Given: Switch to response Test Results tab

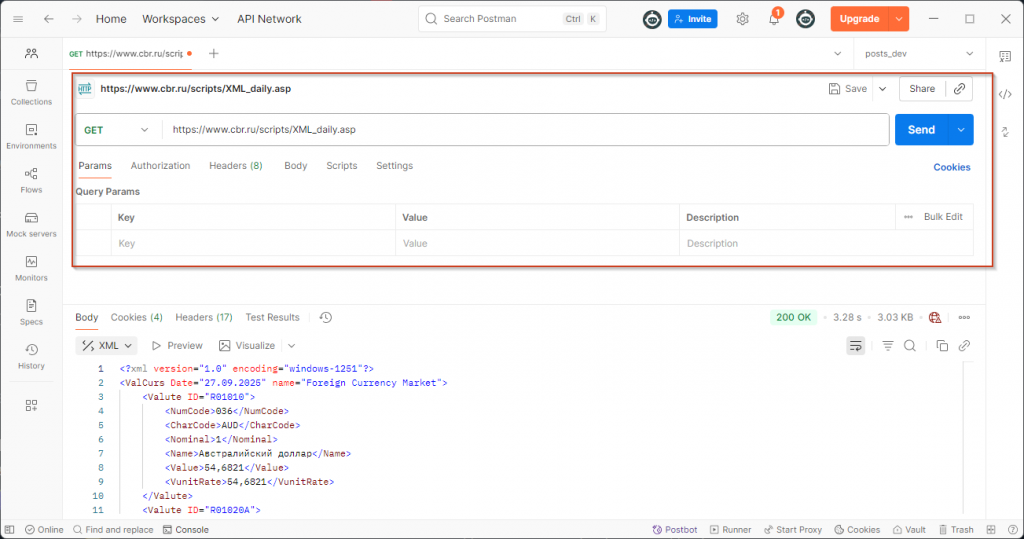Looking at the screenshot, I should (x=272, y=317).
